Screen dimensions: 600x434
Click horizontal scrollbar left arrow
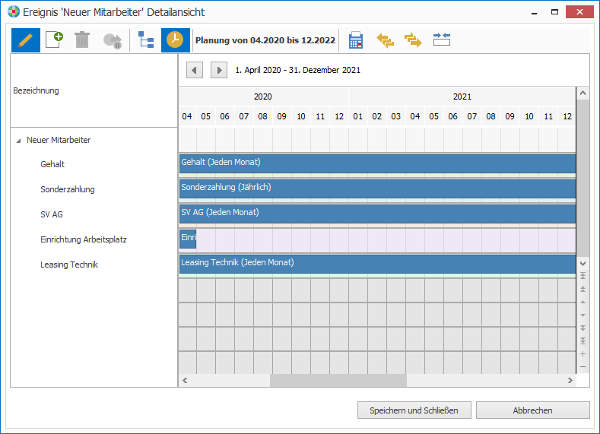coord(185,380)
